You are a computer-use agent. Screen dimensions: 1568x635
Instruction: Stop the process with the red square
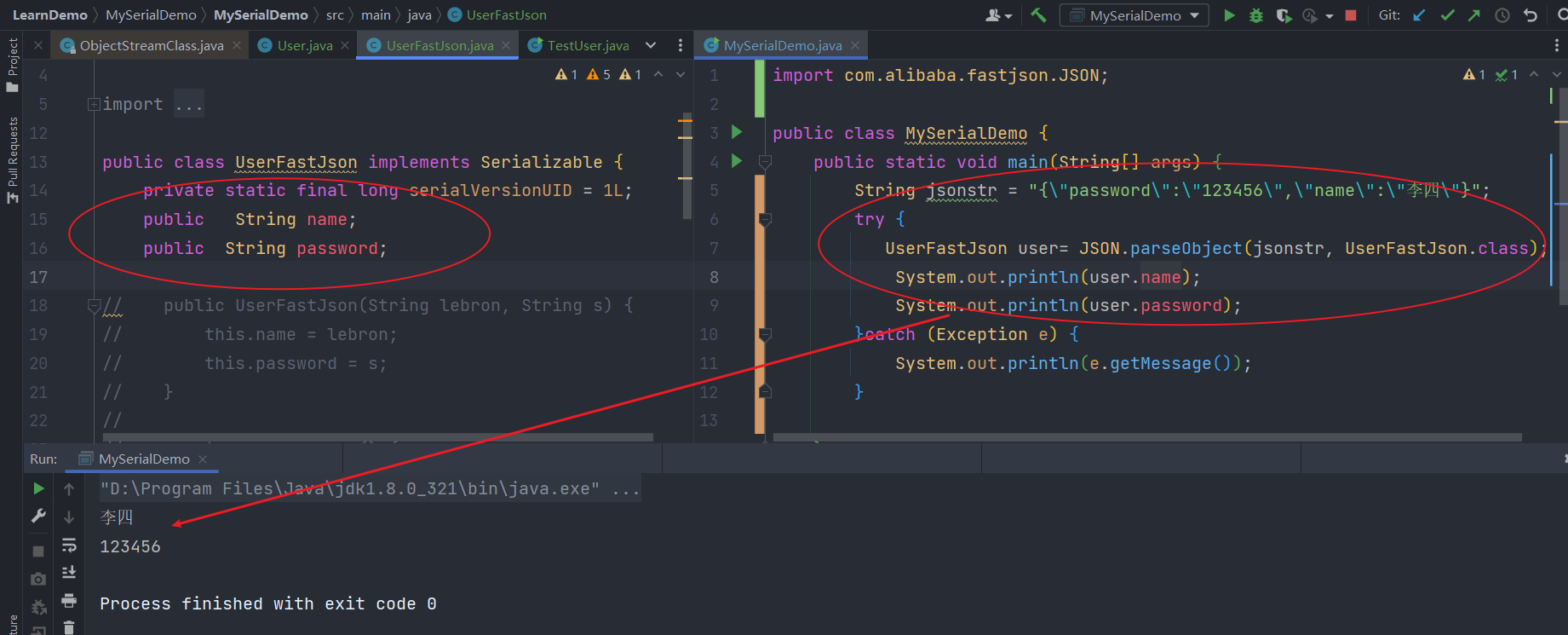coord(1351,15)
